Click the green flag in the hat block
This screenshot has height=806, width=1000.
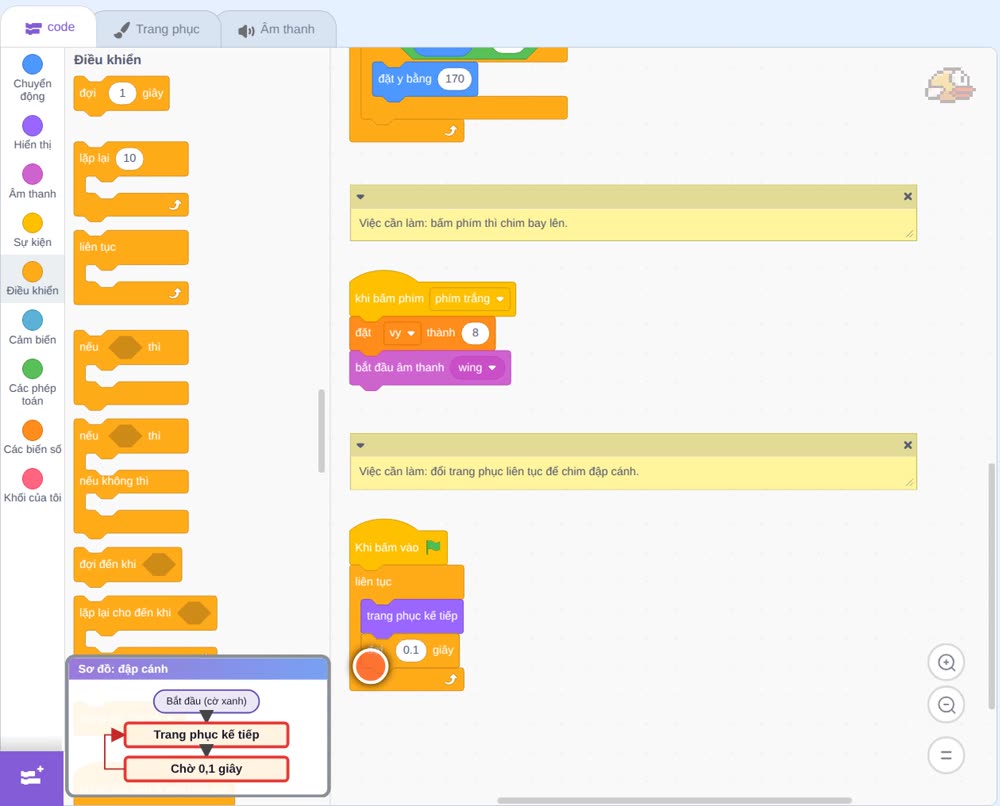pyautogui.click(x=434, y=547)
